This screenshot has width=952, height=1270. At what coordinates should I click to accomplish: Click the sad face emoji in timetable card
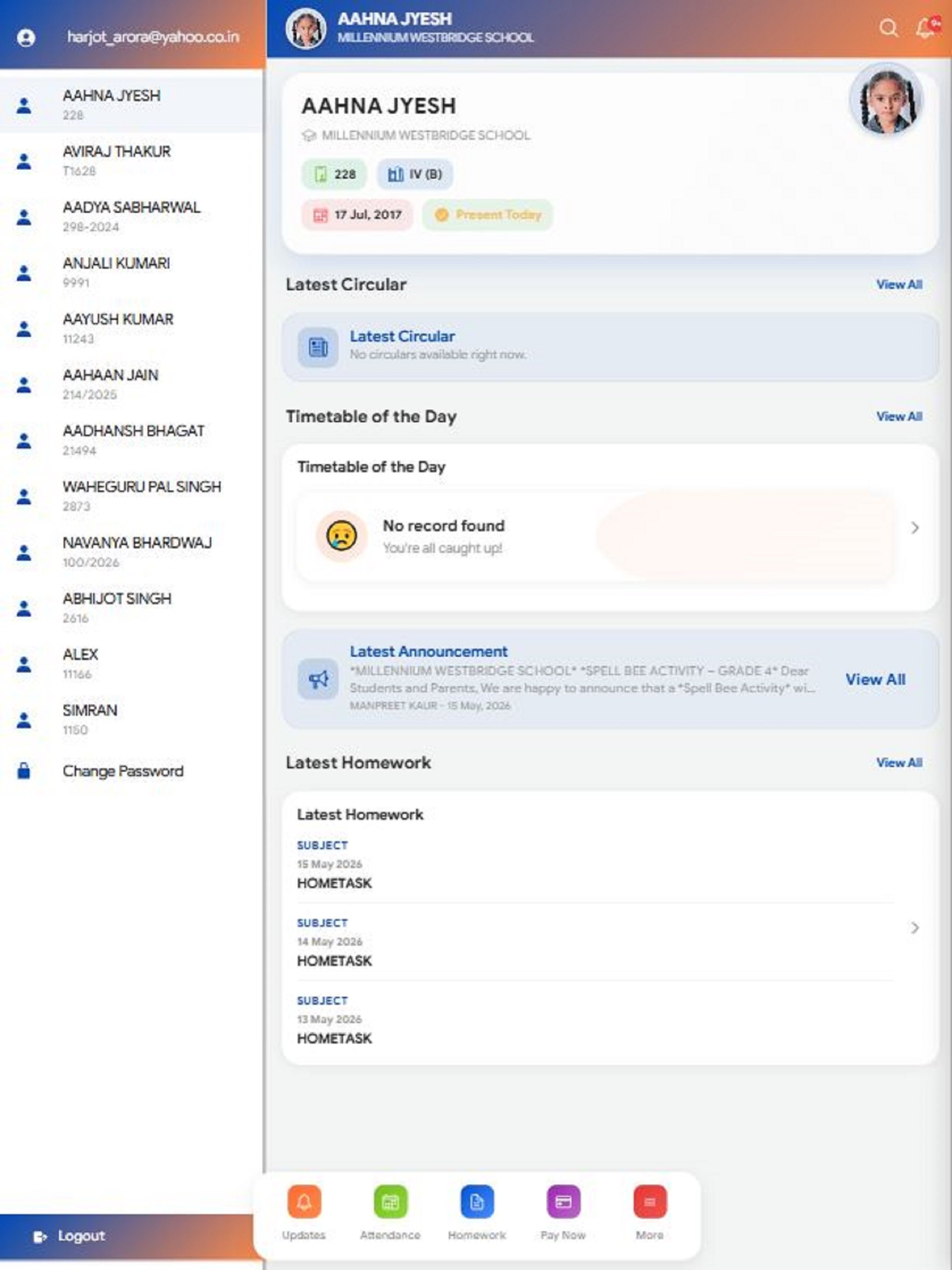pyautogui.click(x=341, y=536)
